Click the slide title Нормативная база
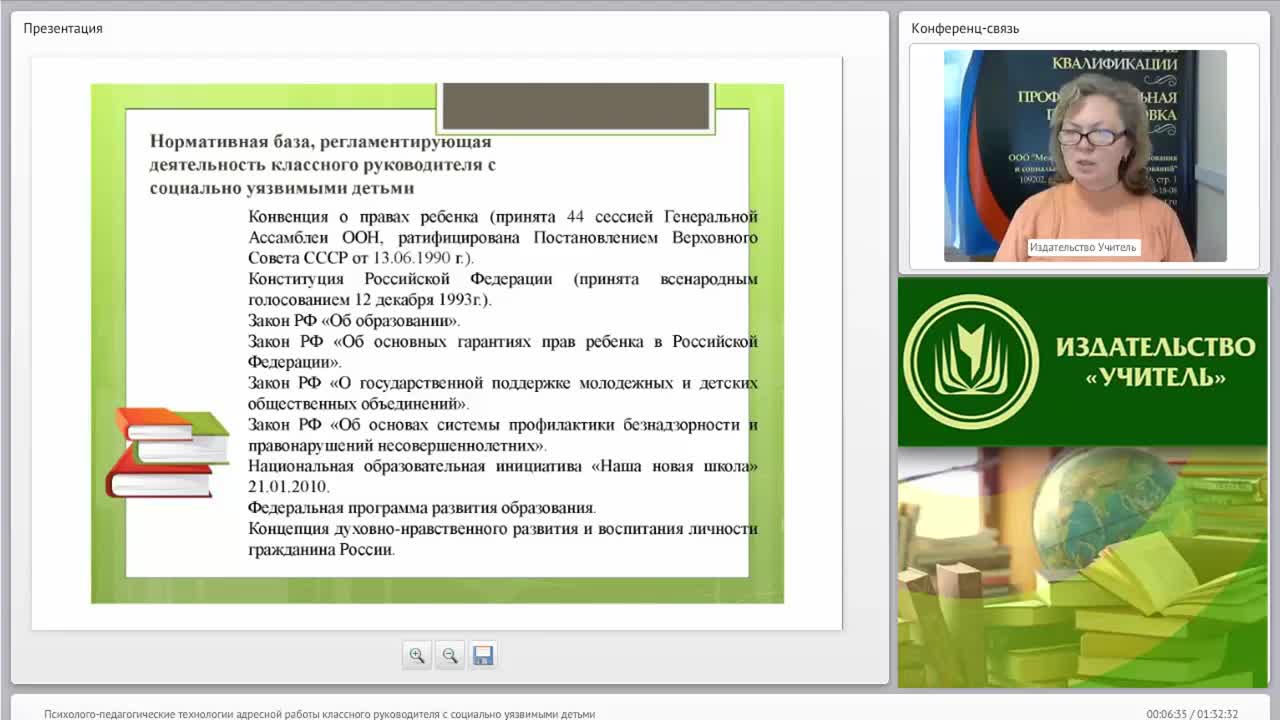Screen dimensions: 1280x720 point(323,165)
